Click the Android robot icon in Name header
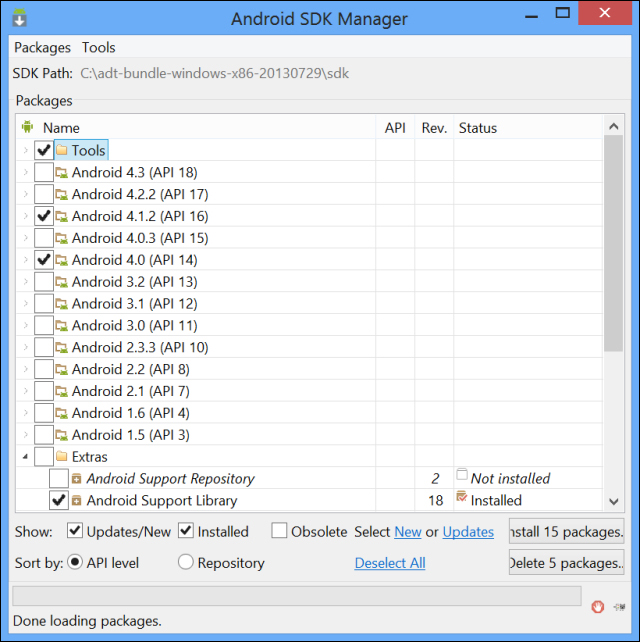The width and height of the screenshot is (640, 642). tap(27, 127)
